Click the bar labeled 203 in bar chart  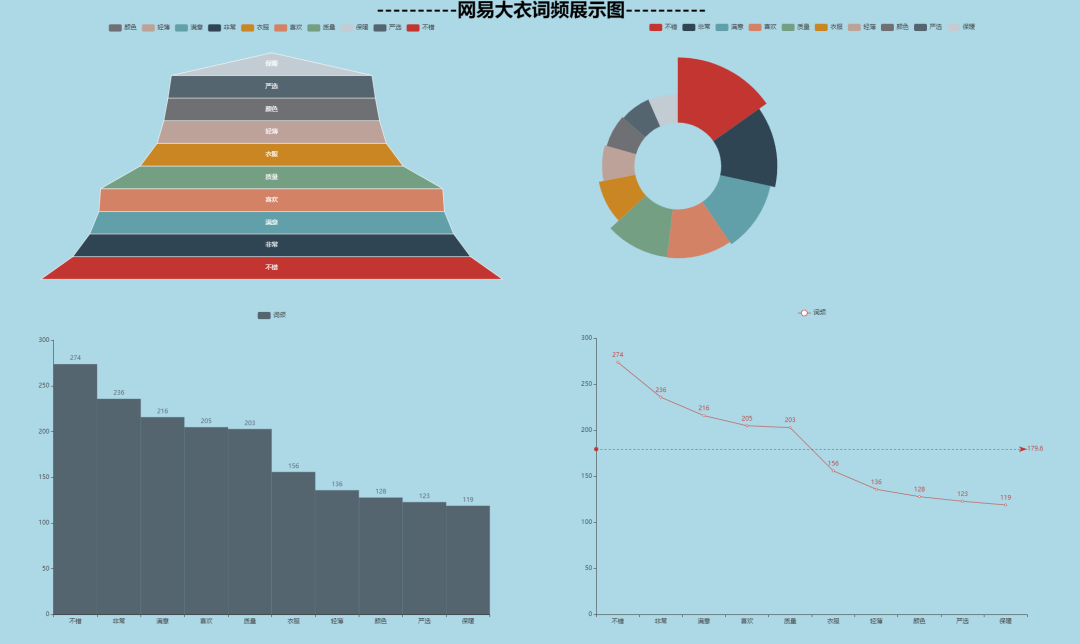[249, 521]
